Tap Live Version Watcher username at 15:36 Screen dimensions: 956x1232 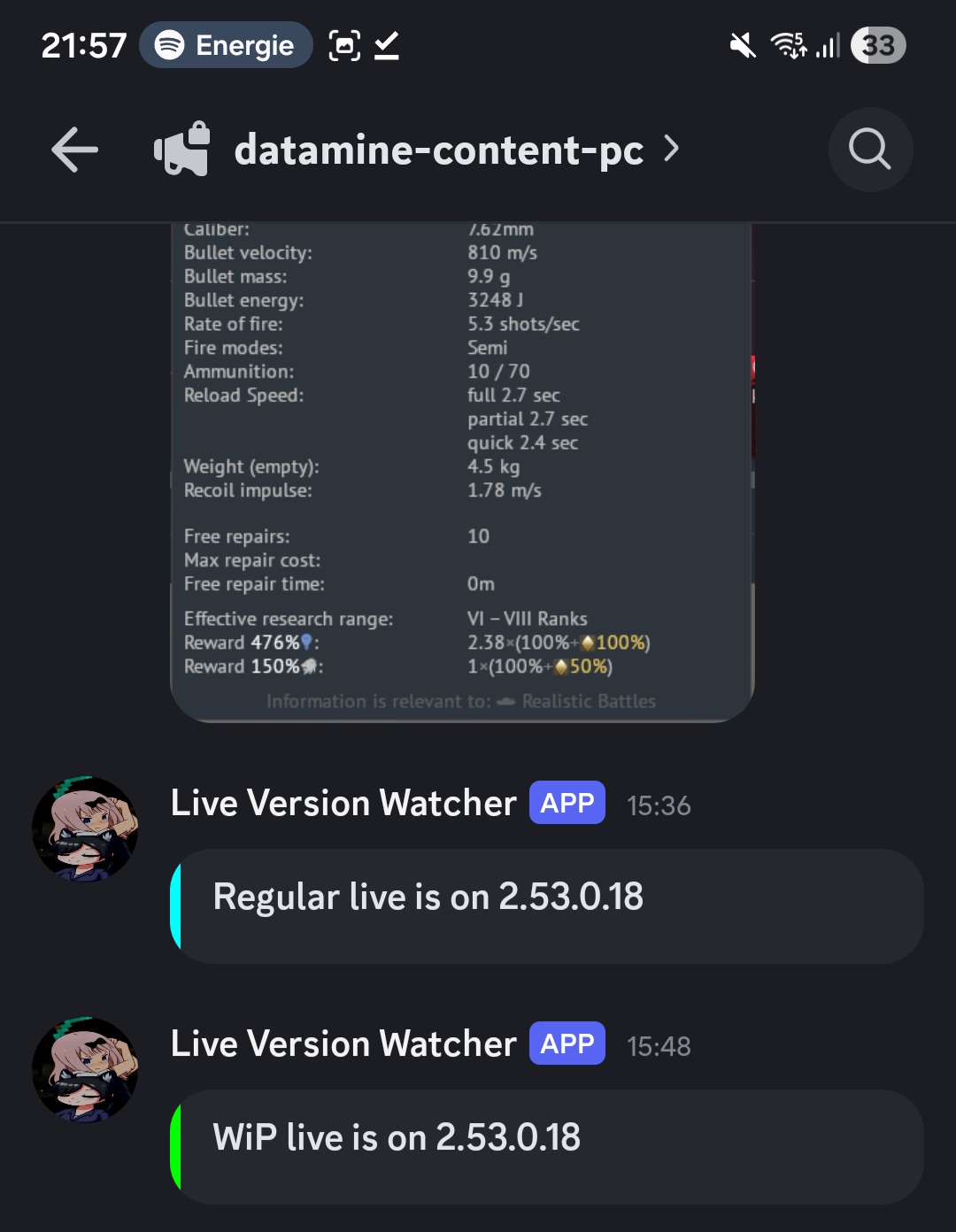(343, 804)
